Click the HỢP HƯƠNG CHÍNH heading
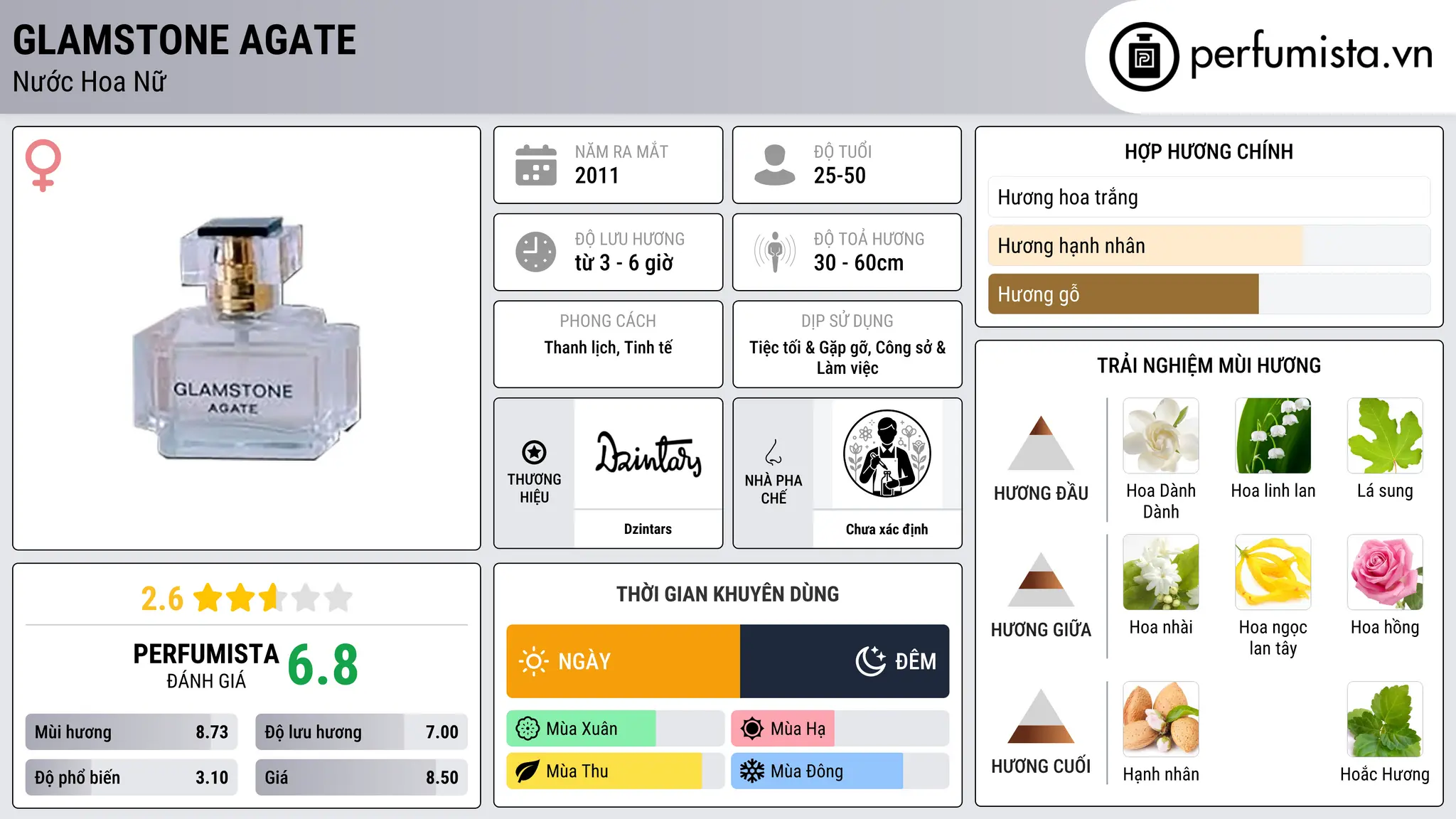Image resolution: width=1456 pixels, height=819 pixels. pos(1209,151)
